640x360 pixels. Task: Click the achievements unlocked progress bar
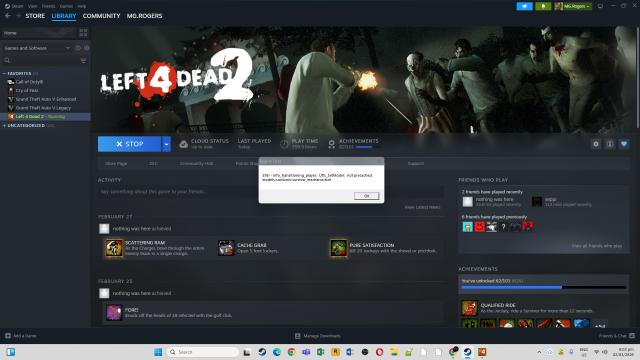(x=543, y=287)
